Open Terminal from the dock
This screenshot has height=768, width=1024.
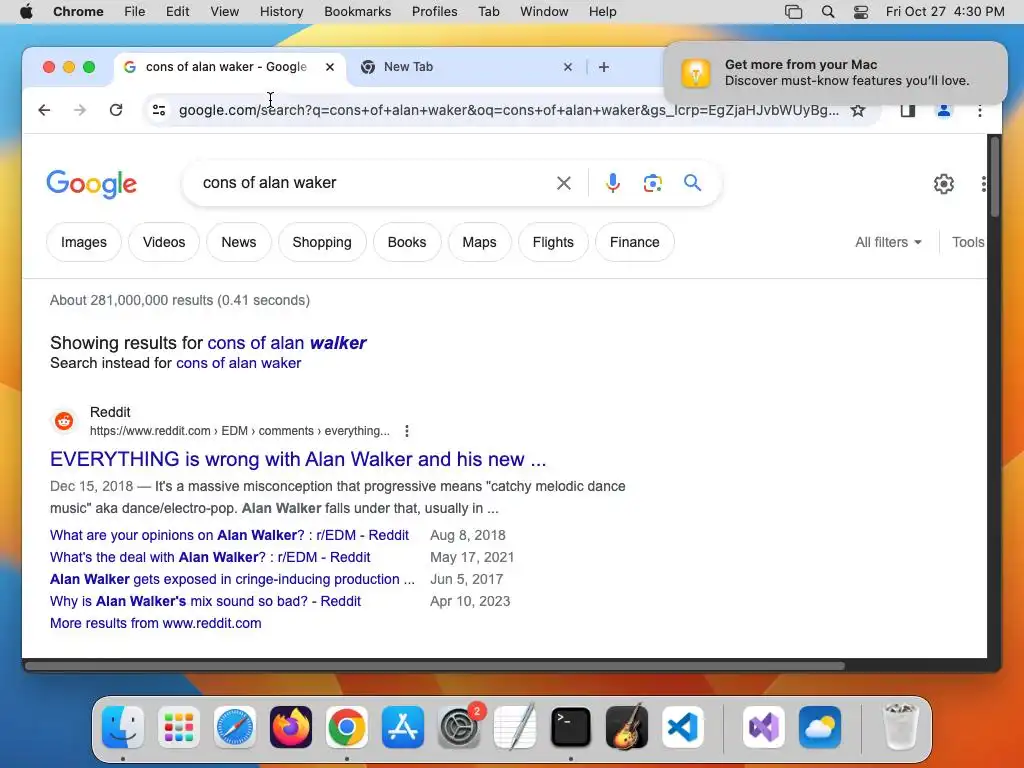coord(571,727)
